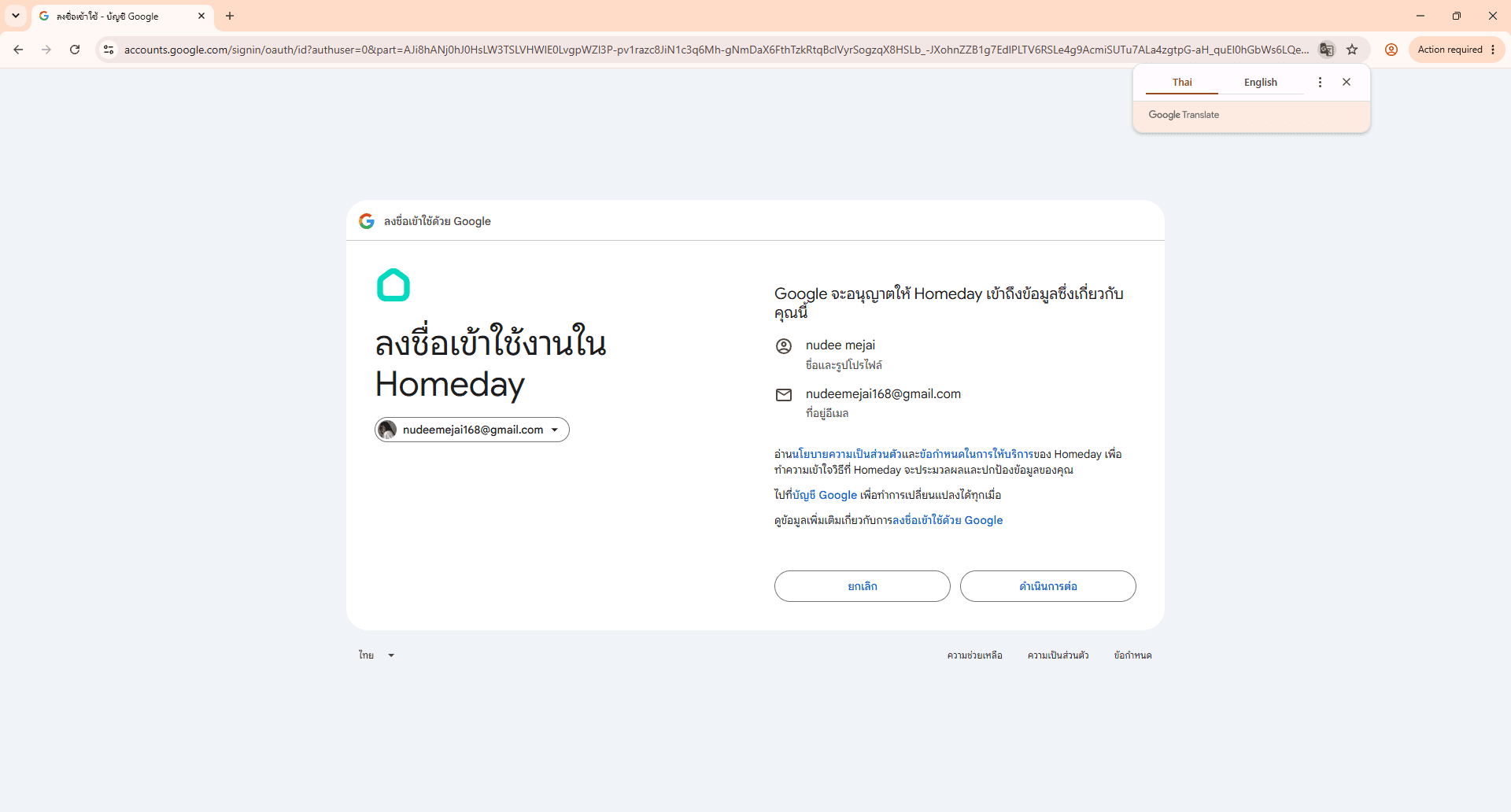Open site information icon in address bar

[x=109, y=50]
